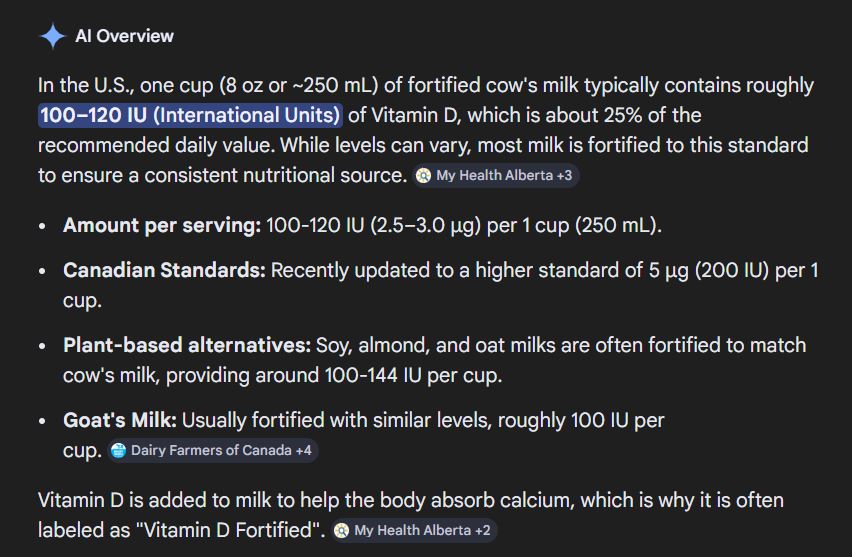The height and width of the screenshot is (557, 852).
Task: Click the highlighted 100–120 IU text
Action: coord(190,116)
